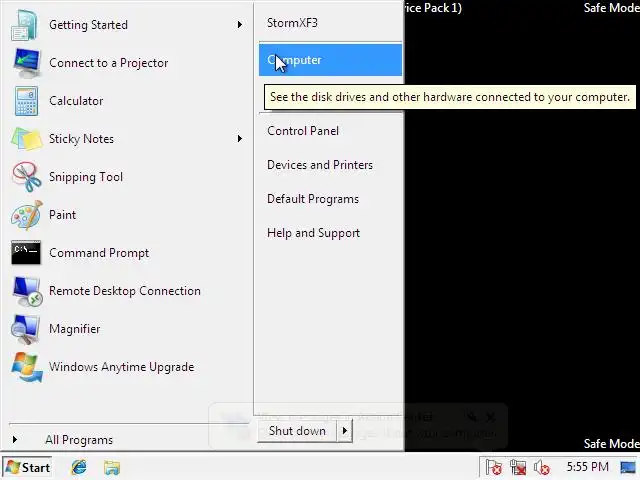Click the Action Center flag tray icon

coord(493,467)
